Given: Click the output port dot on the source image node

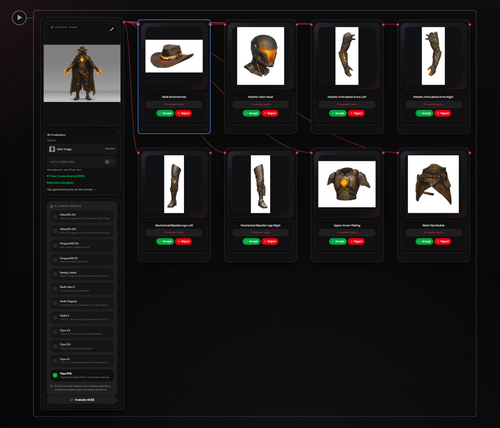Looking at the screenshot, I should pyautogui.click(x=124, y=22).
